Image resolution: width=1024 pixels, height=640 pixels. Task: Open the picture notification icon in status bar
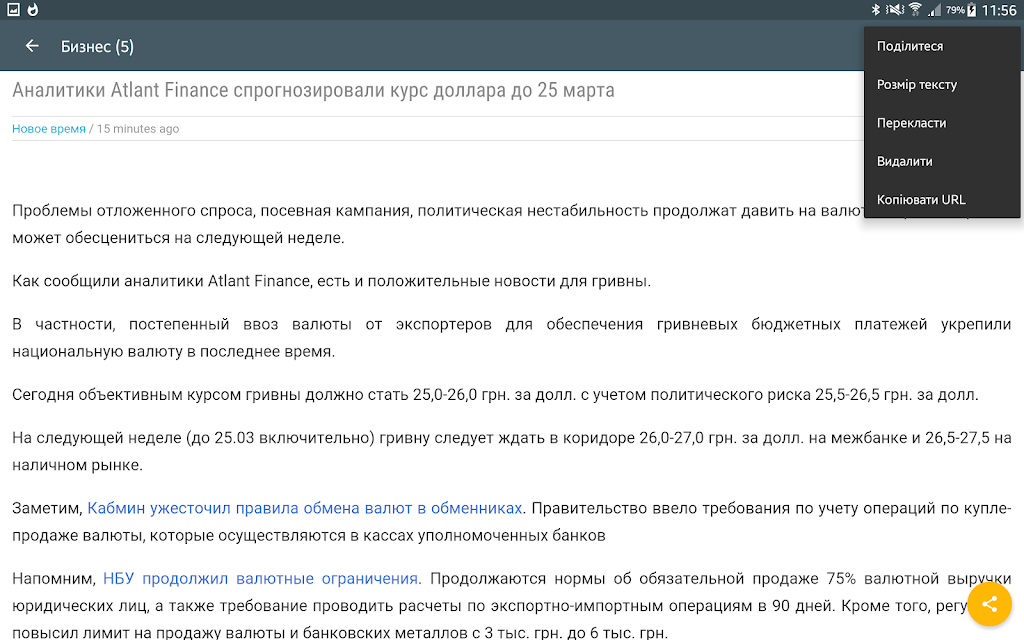coord(13,9)
